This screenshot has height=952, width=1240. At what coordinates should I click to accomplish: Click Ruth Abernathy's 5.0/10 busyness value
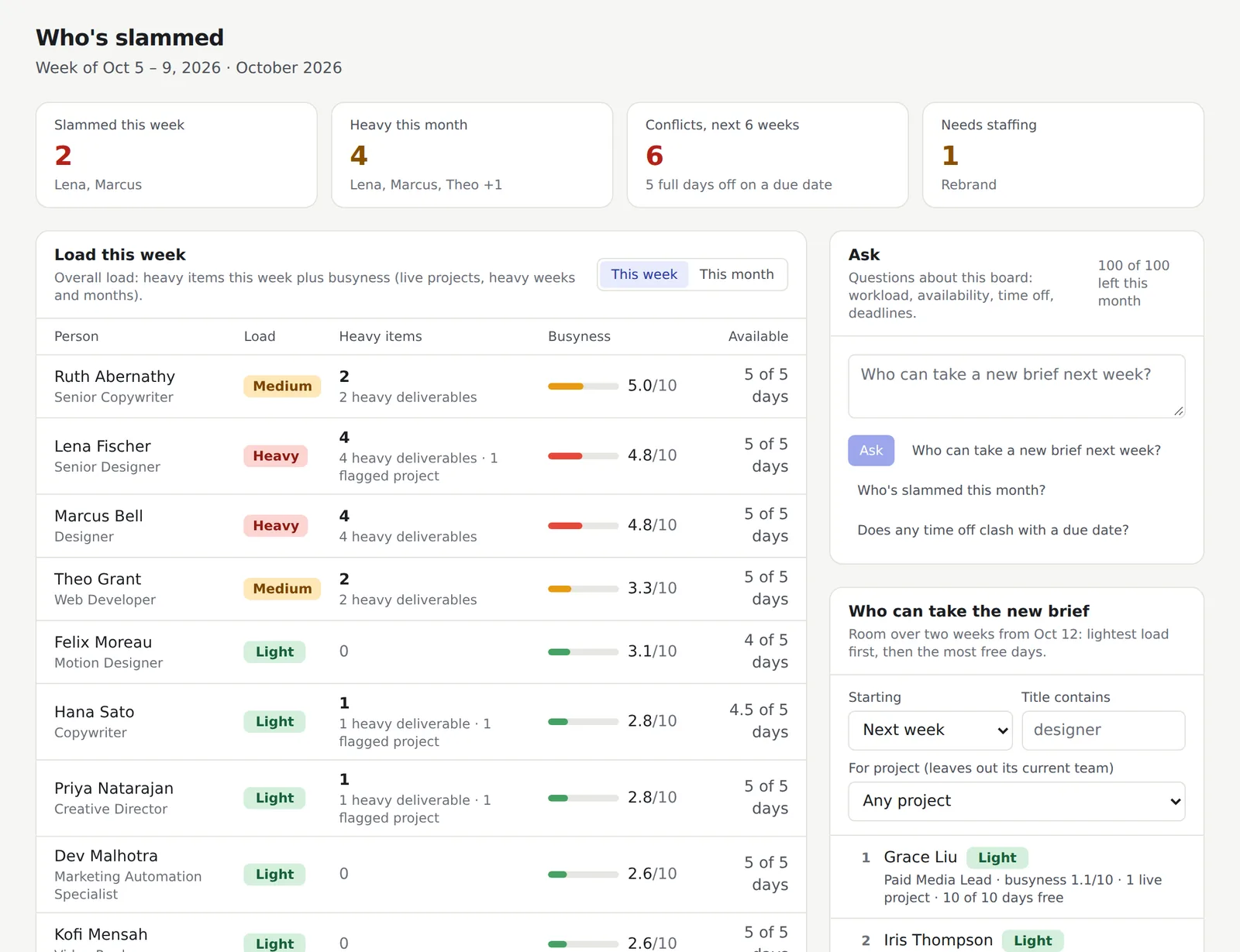tap(652, 386)
